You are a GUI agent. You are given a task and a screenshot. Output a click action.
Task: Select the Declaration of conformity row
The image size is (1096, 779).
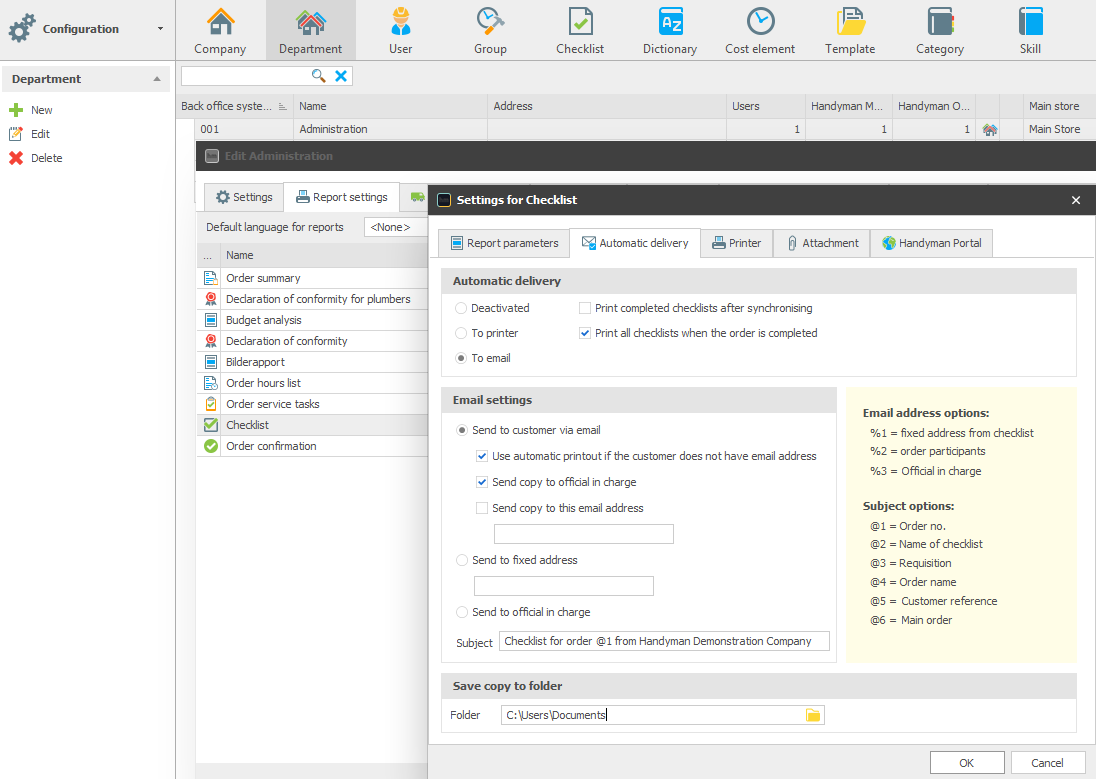pos(312,341)
